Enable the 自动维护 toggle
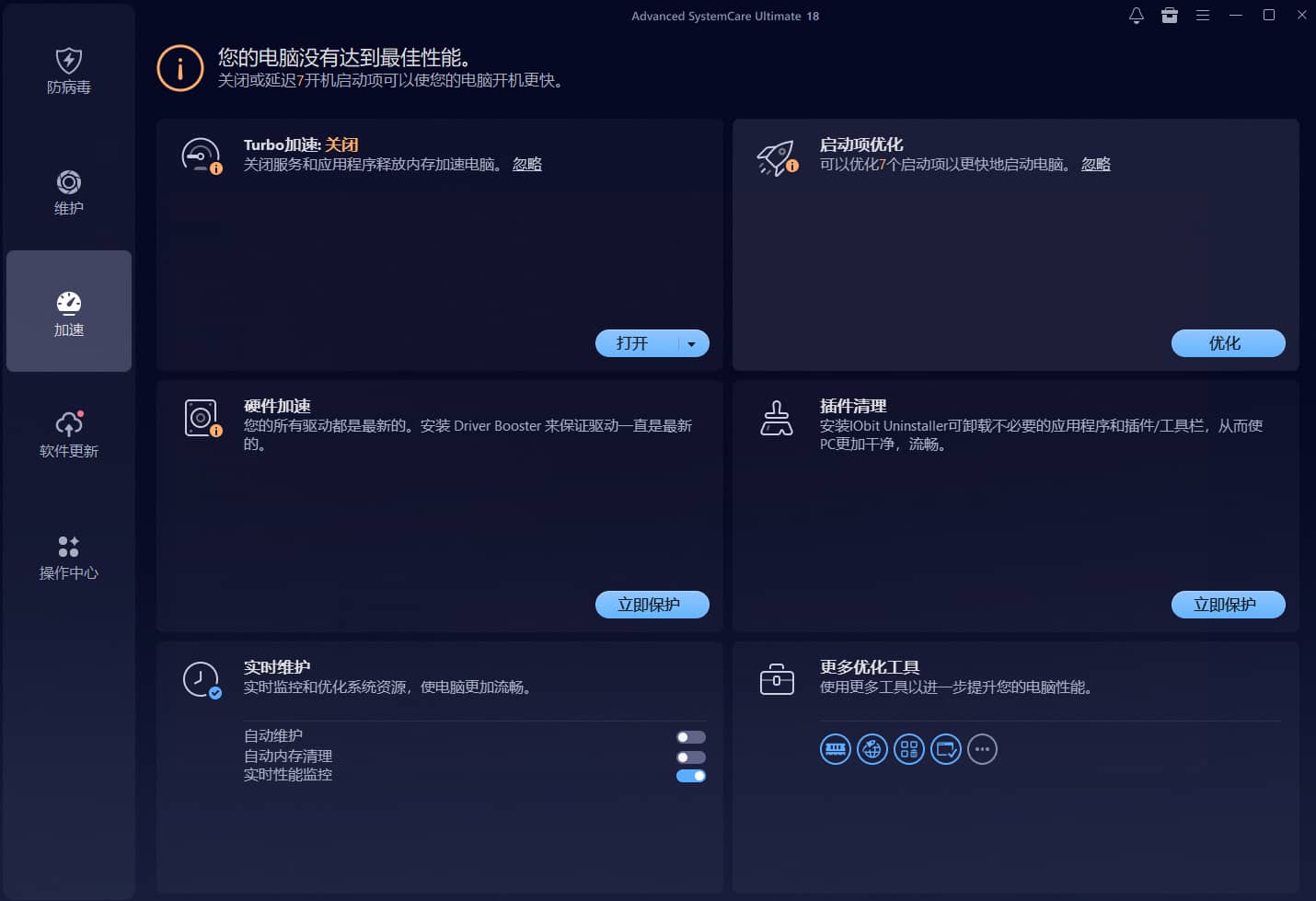The width and height of the screenshot is (1316, 901). [x=691, y=737]
